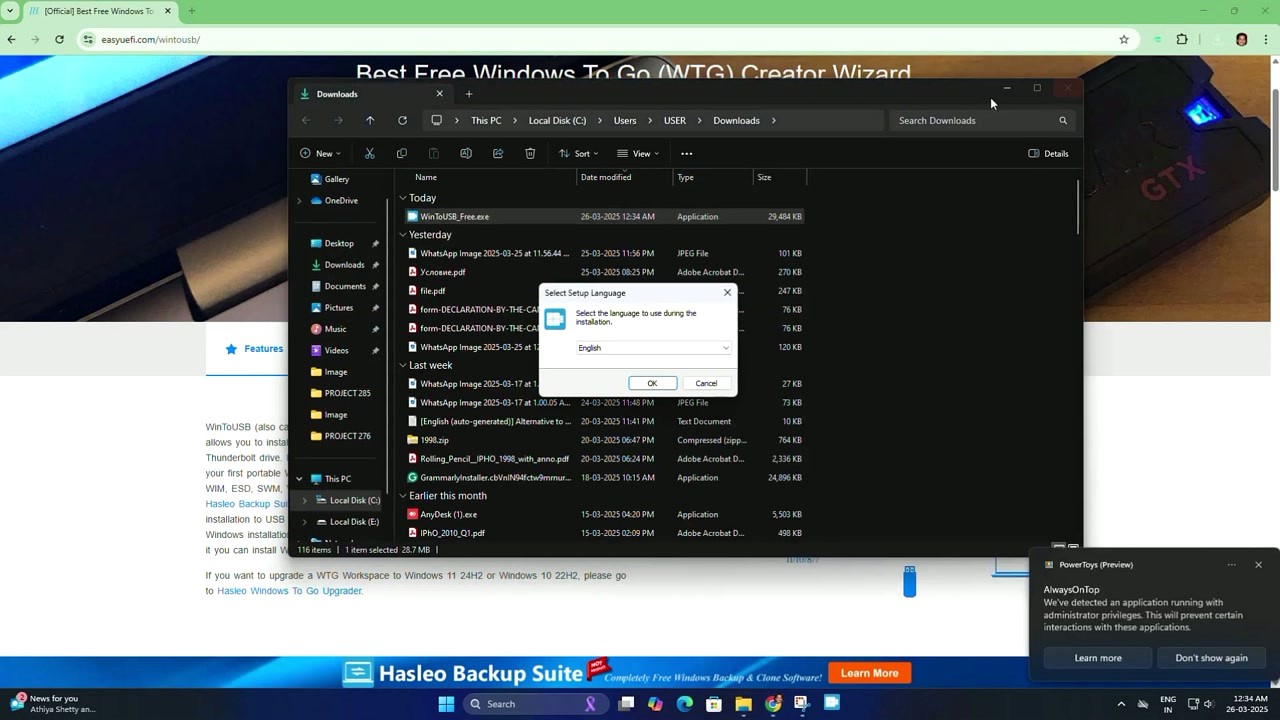The width and height of the screenshot is (1280, 720).
Task: Click Don't show again in PowerToys notification
Action: click(1211, 657)
